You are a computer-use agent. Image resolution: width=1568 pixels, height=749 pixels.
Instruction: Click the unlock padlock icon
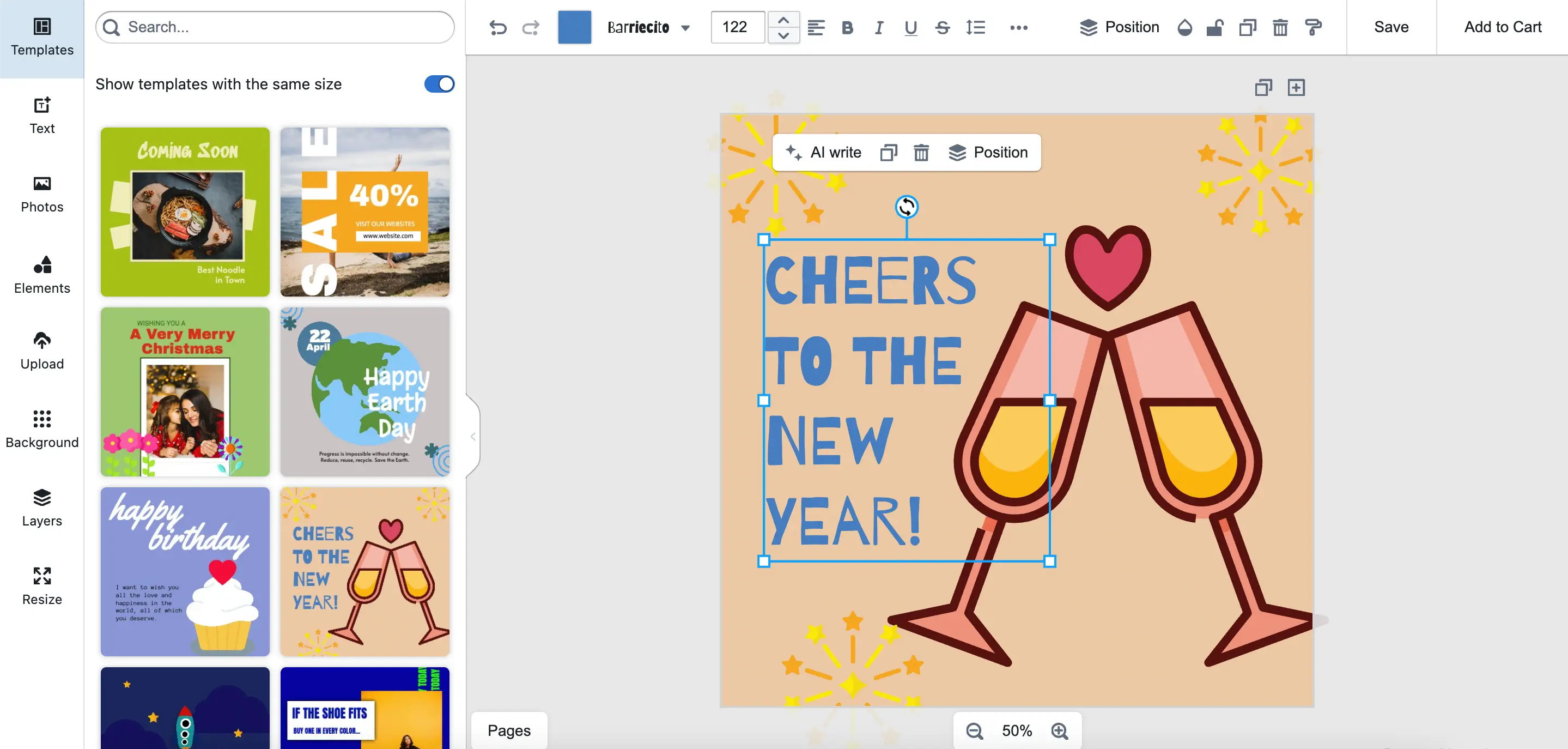(x=1215, y=27)
